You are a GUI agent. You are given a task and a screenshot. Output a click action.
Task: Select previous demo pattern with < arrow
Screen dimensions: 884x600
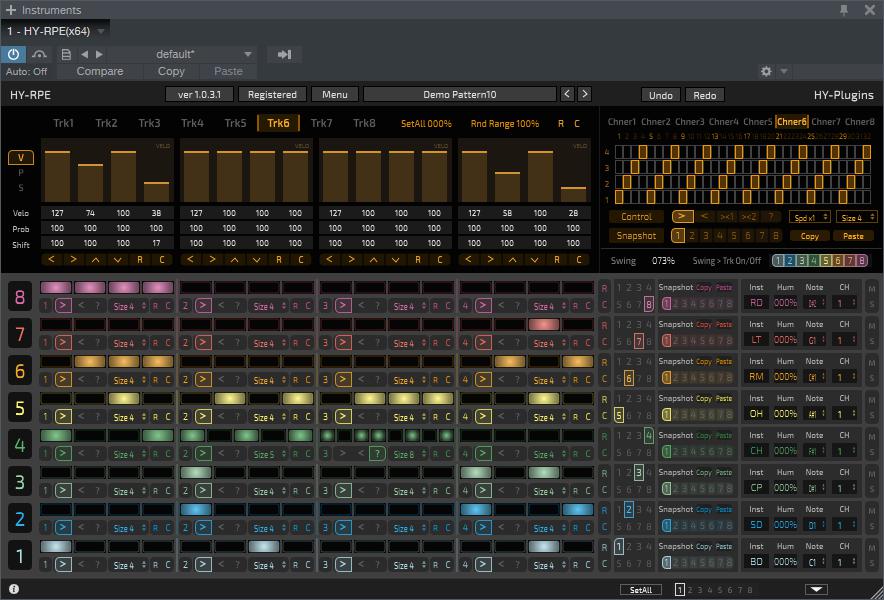pos(567,94)
